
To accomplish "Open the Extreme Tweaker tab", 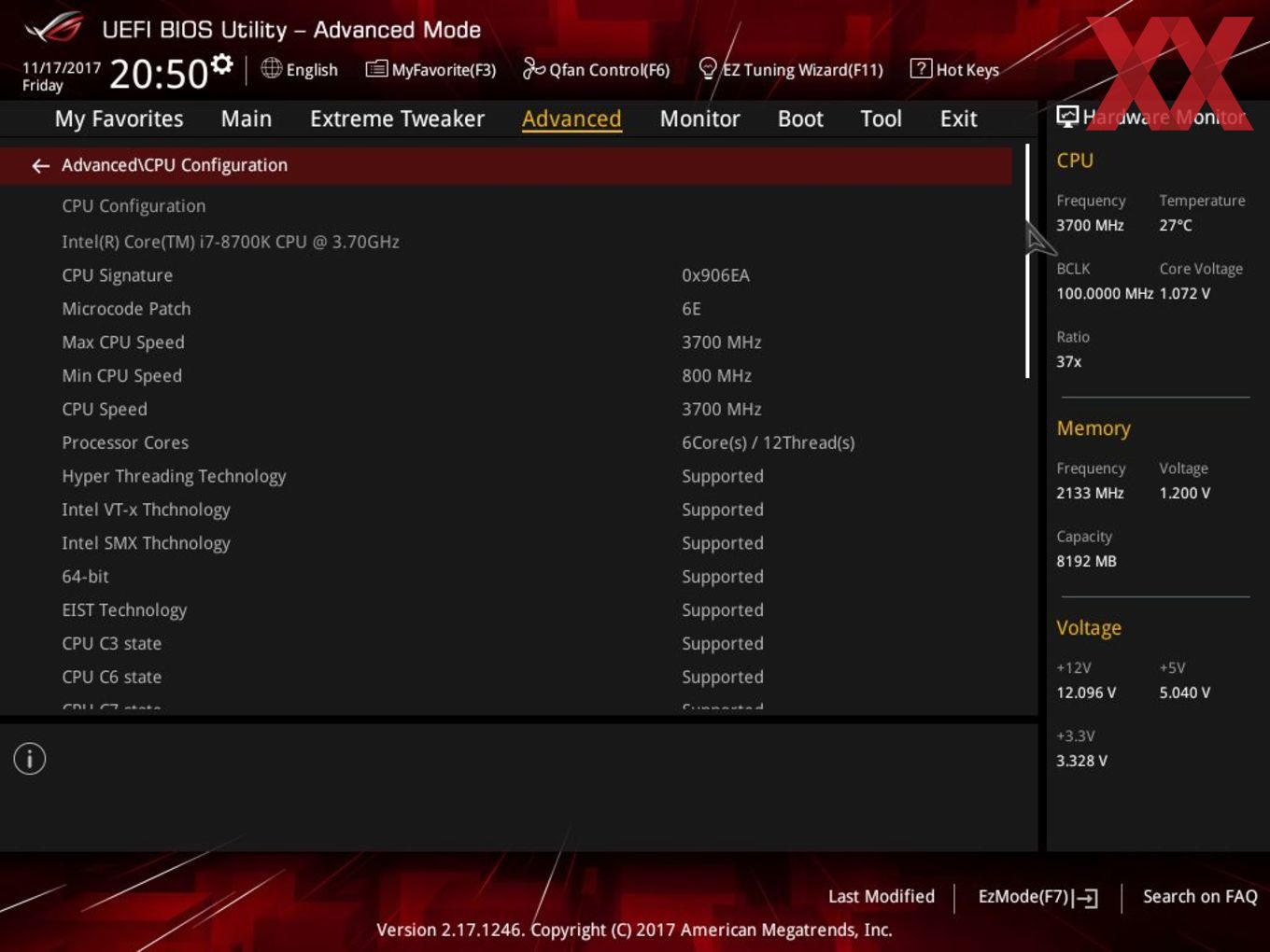I will (397, 119).
